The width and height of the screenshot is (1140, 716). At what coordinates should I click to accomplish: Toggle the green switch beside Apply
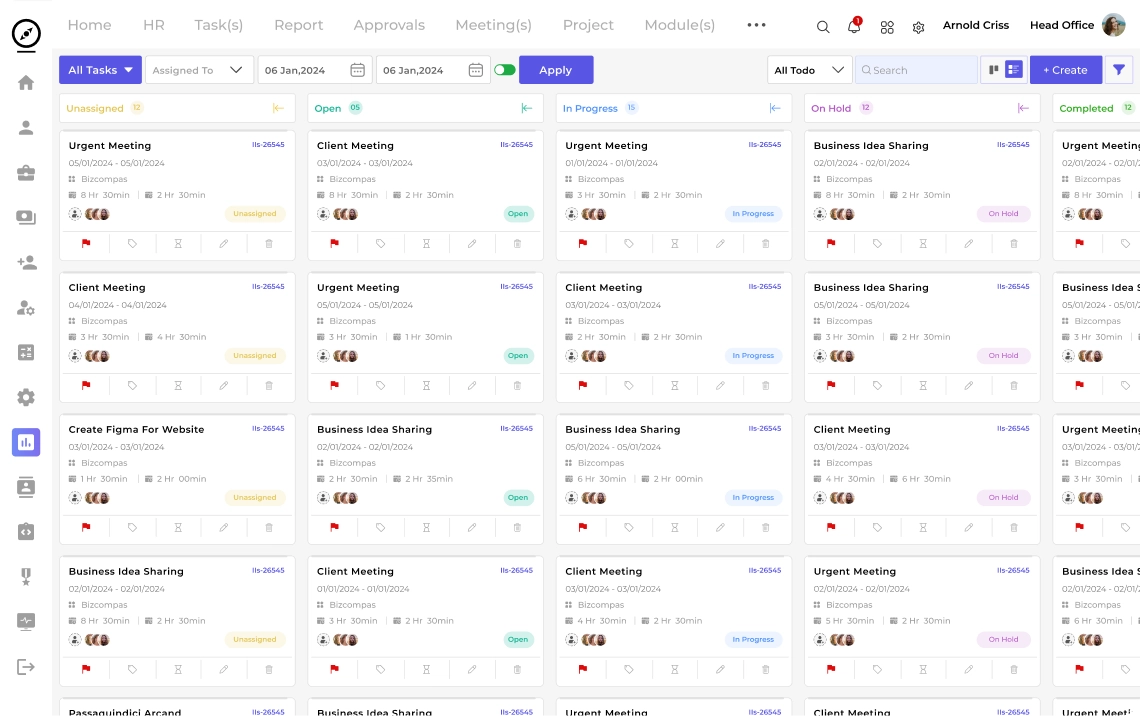coord(505,70)
